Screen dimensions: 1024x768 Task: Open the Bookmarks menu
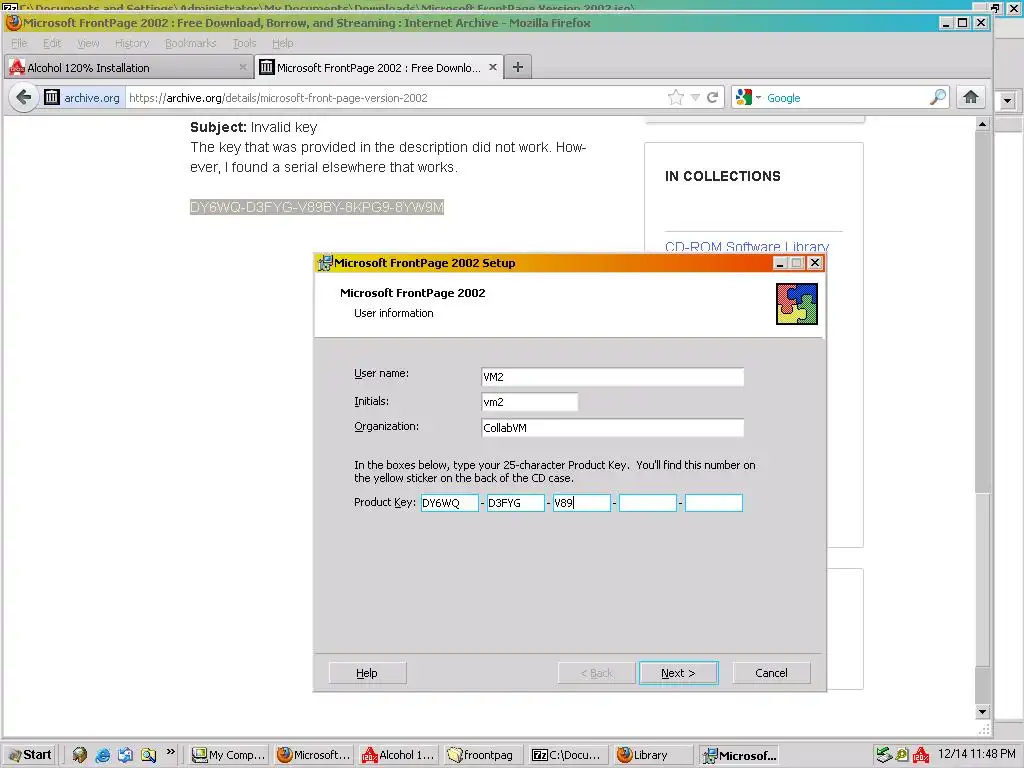coord(191,43)
